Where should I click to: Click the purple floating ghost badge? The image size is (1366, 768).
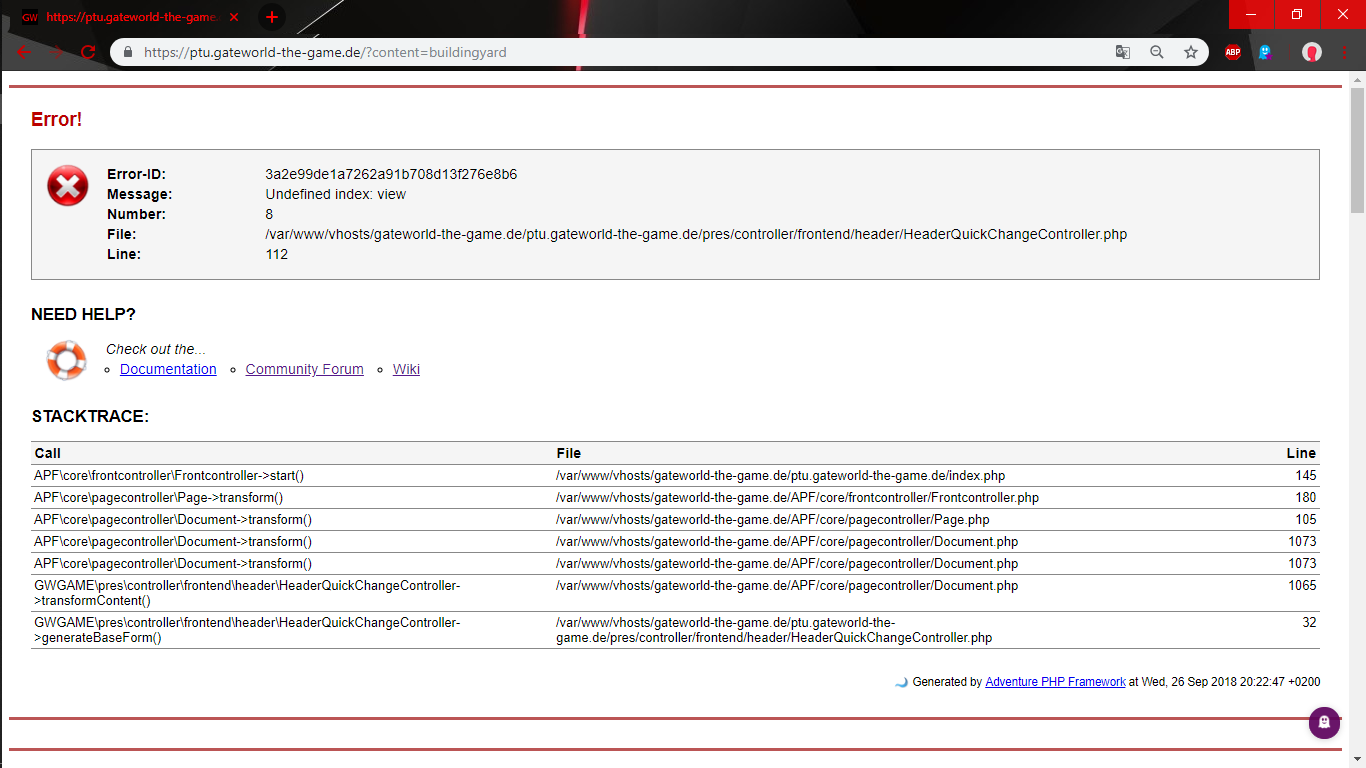(x=1324, y=722)
